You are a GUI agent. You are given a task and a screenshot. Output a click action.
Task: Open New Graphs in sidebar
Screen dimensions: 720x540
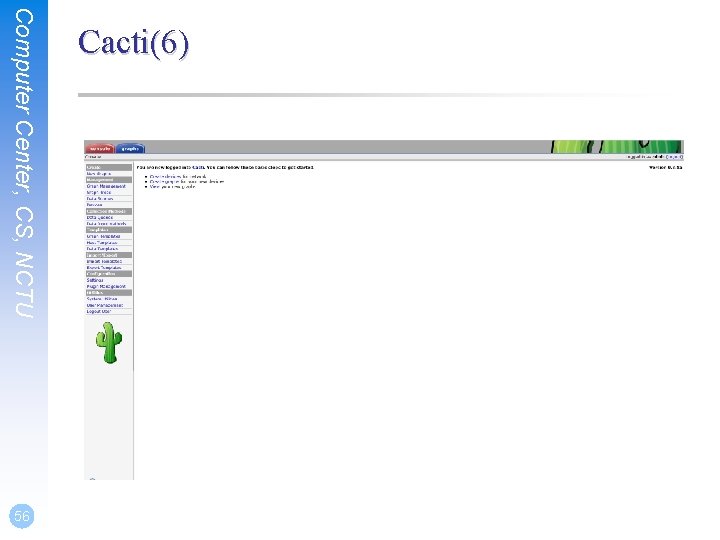pyautogui.click(x=99, y=174)
